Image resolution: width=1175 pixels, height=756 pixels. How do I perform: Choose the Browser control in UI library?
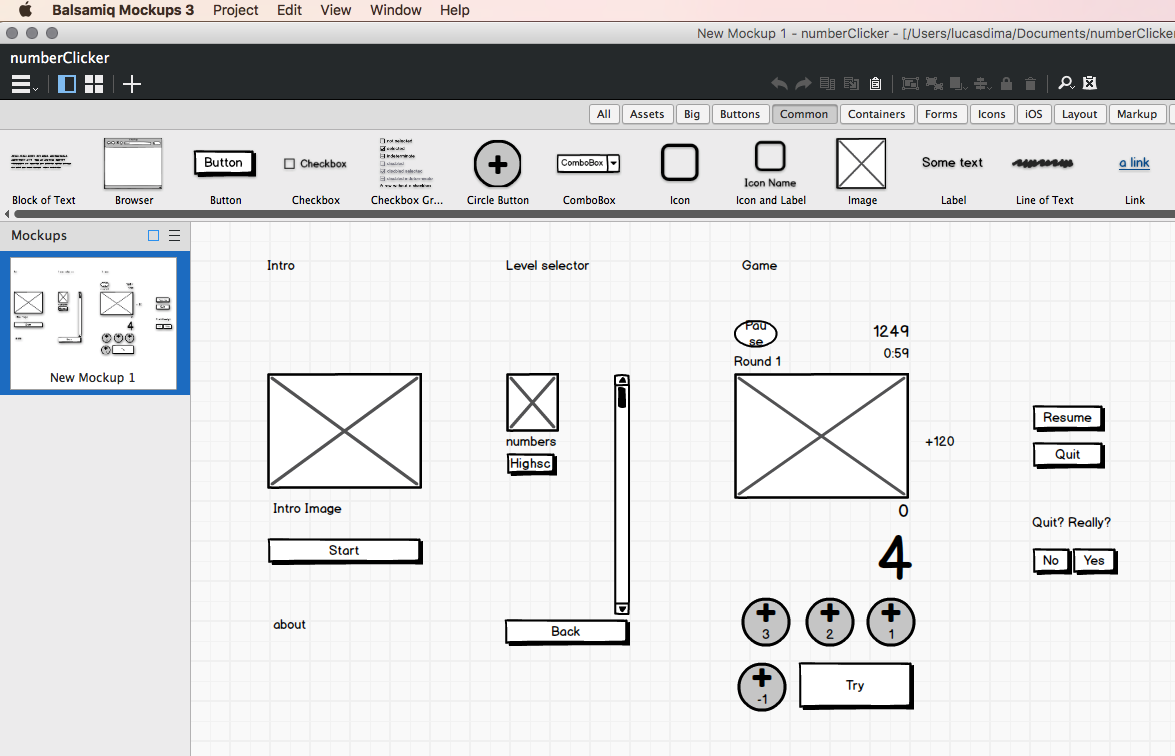[x=133, y=164]
